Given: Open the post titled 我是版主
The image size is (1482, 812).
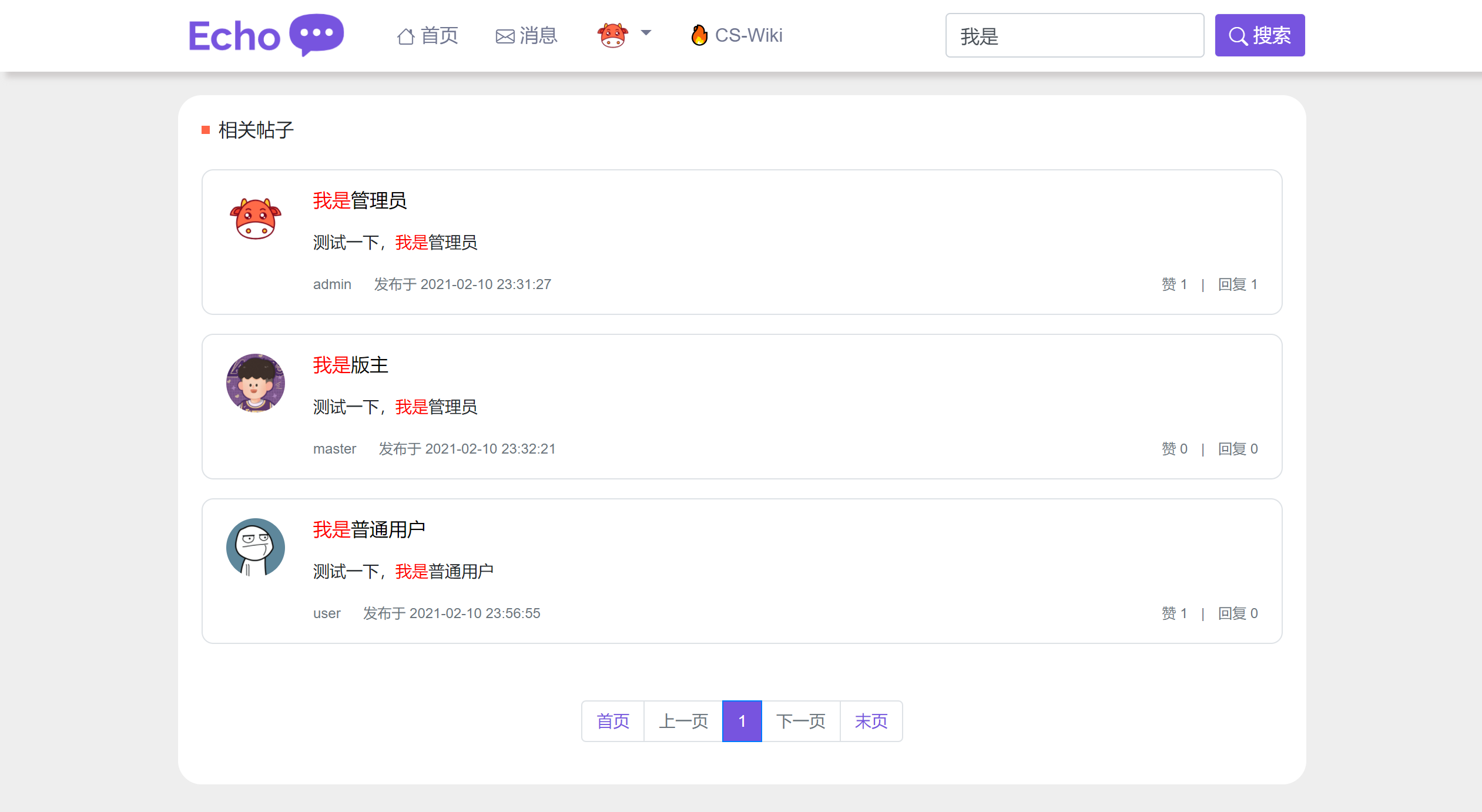Looking at the screenshot, I should 350,365.
